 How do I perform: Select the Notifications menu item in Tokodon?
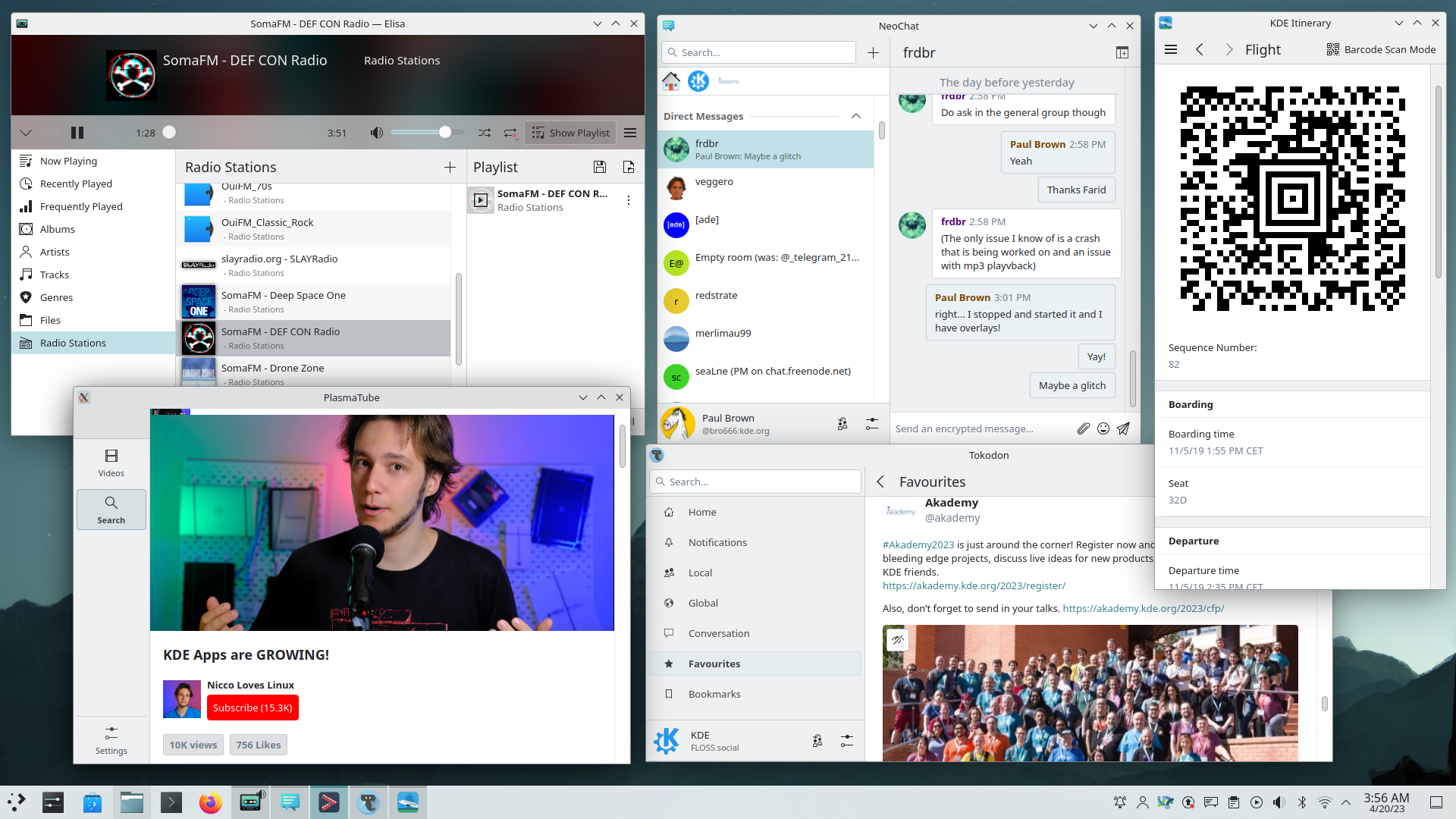[x=717, y=542]
